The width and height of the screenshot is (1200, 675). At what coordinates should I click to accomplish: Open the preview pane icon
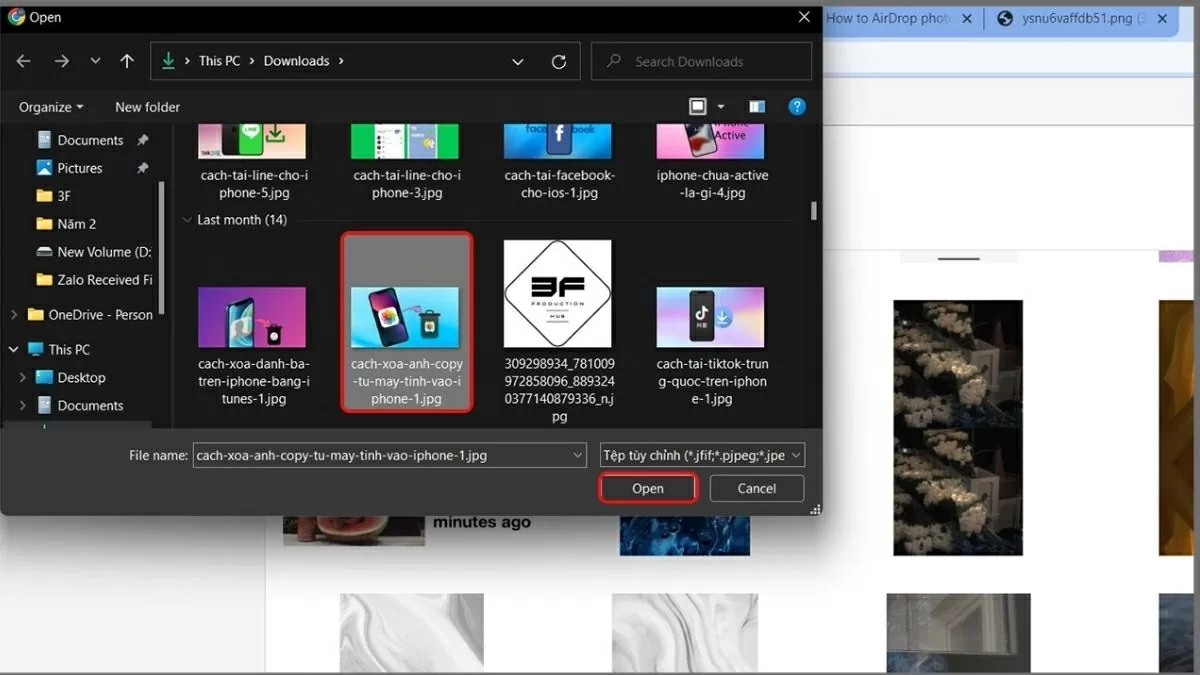tap(756, 106)
